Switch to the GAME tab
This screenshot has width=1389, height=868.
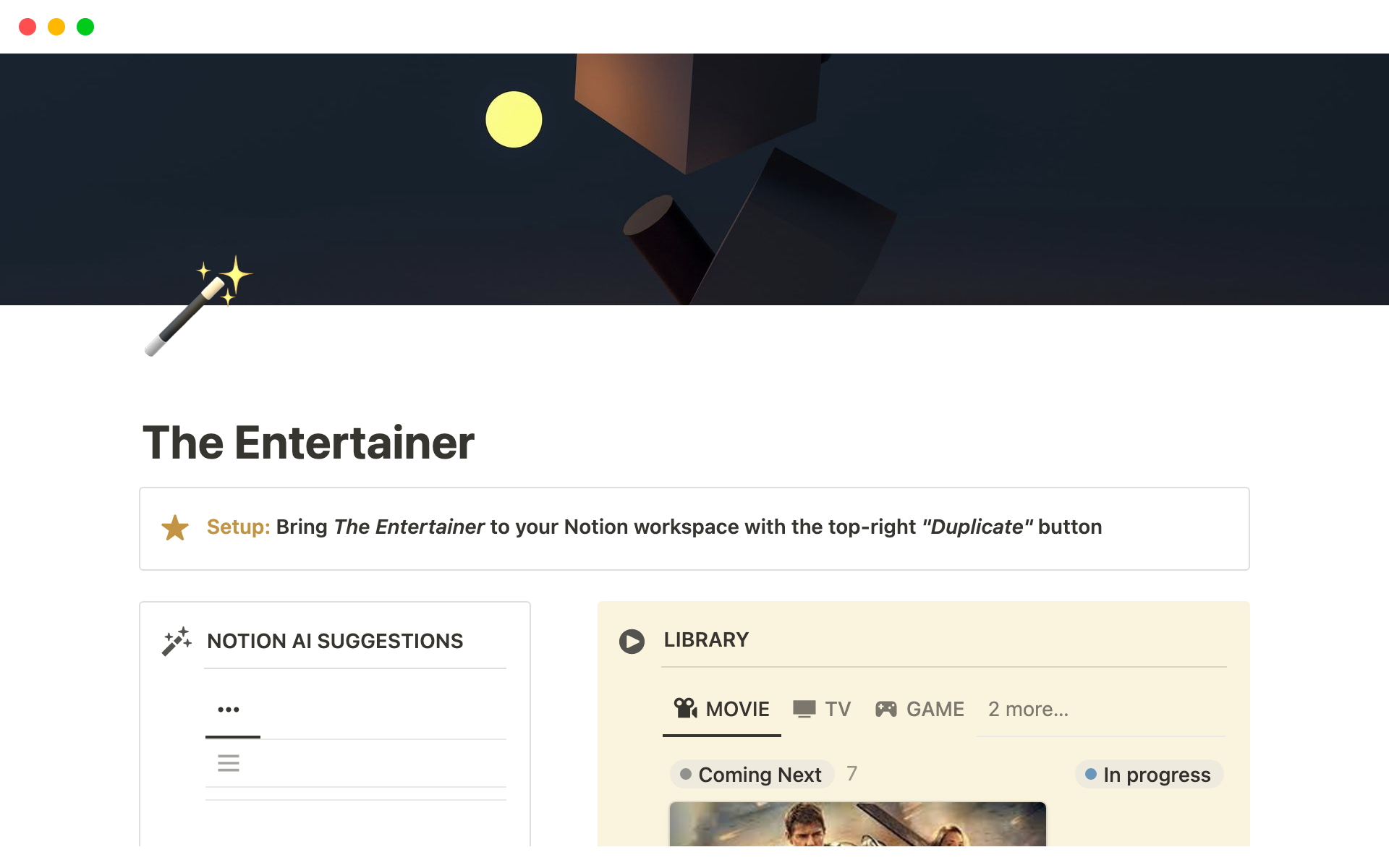935,709
